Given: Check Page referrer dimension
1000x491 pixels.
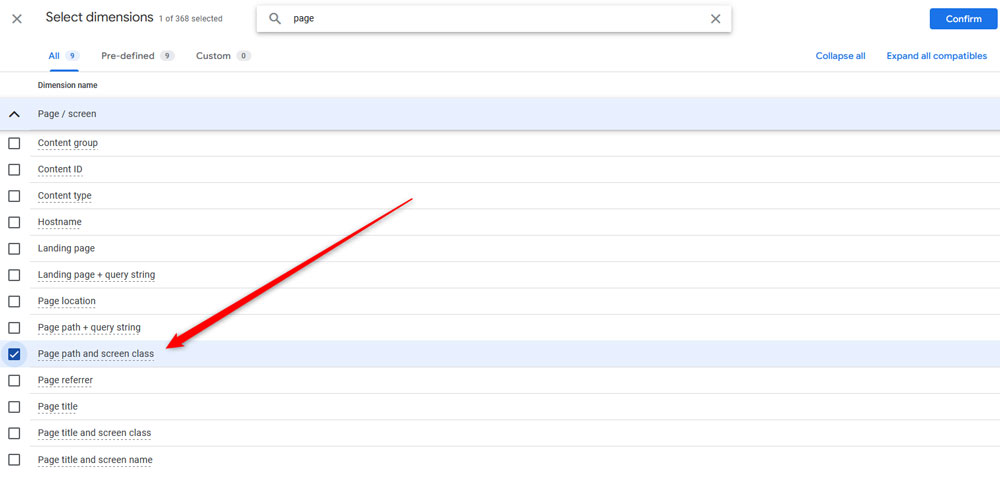Looking at the screenshot, I should point(14,380).
